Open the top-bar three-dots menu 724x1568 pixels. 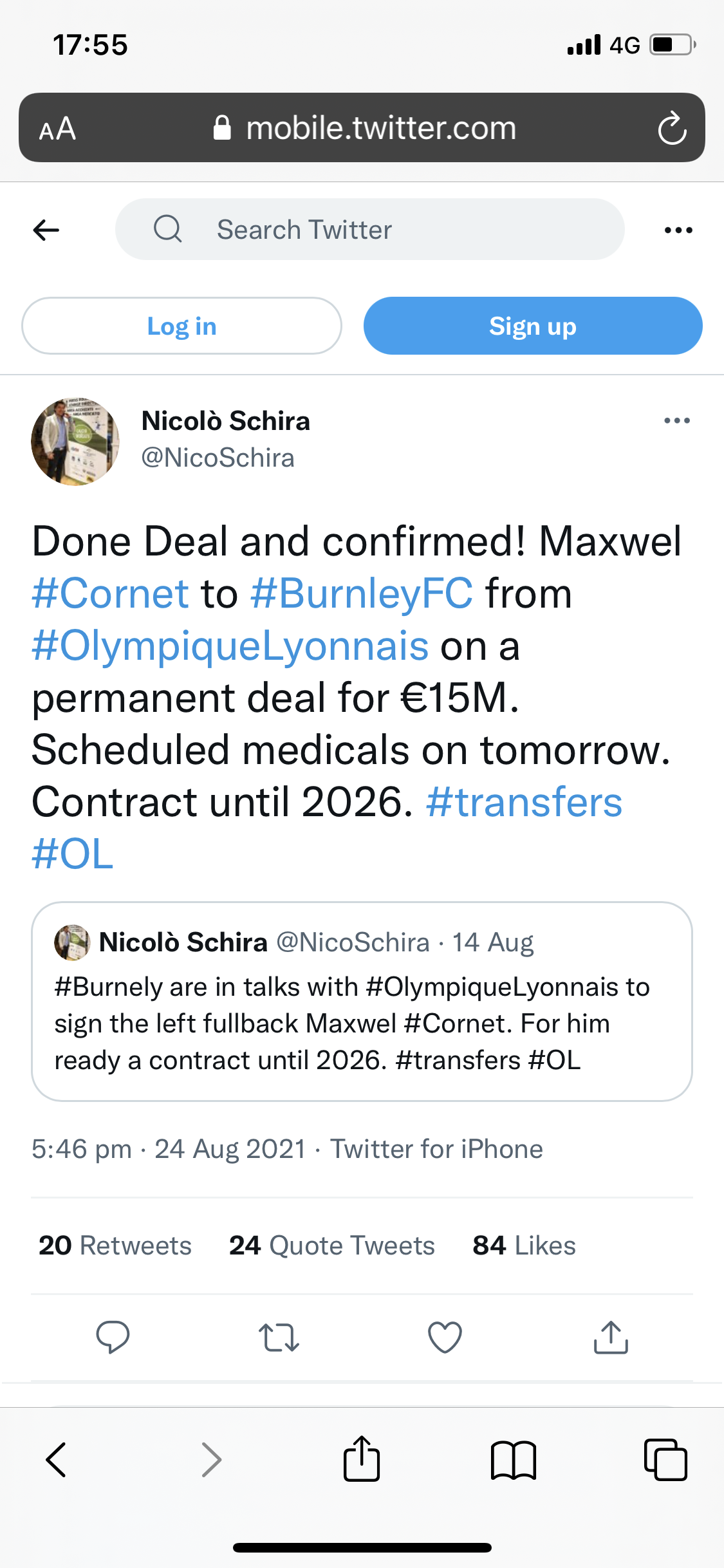coord(678,230)
